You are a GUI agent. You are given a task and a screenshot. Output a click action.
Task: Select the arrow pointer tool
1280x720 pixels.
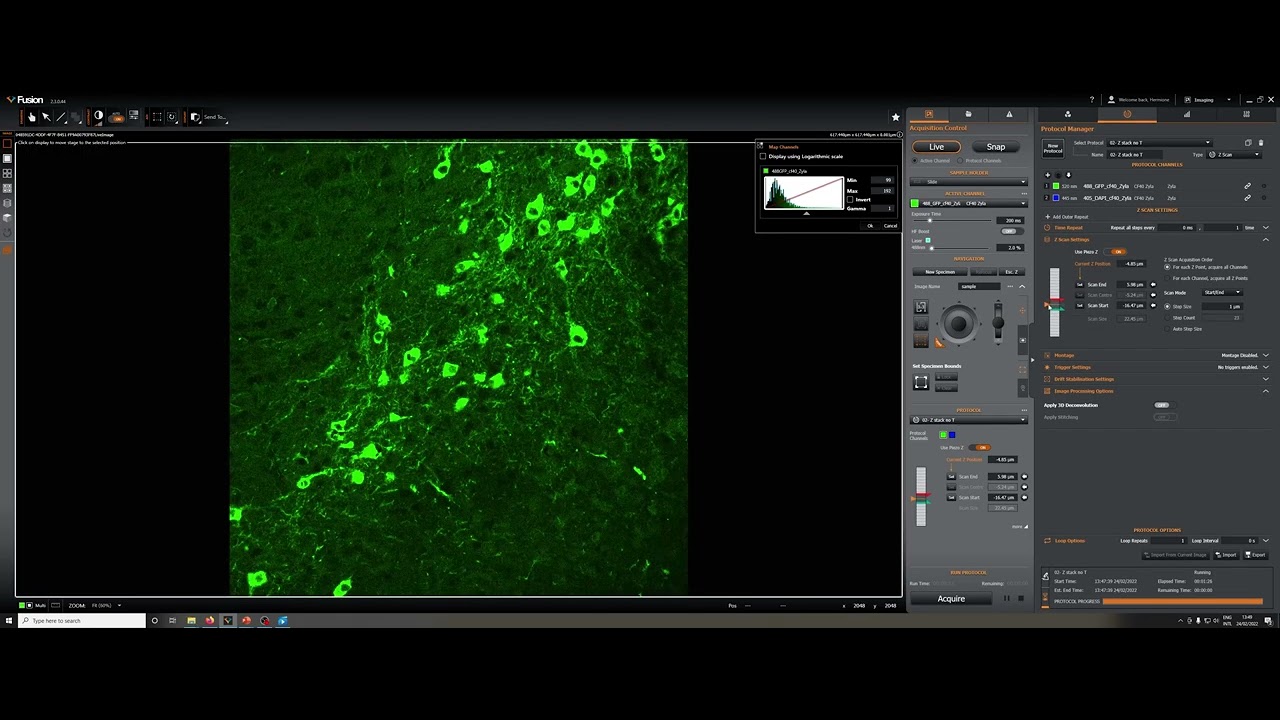coord(46,117)
